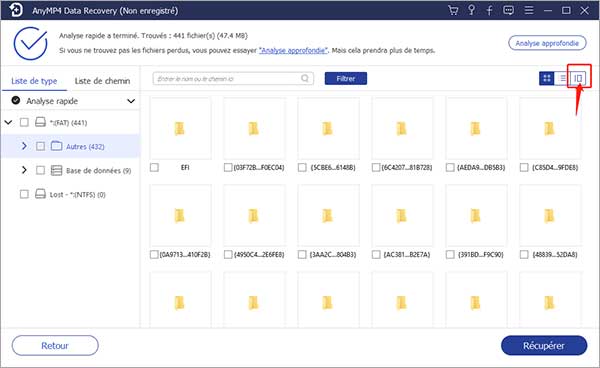The image size is (600, 368).
Task: Click the Filtrer button
Action: point(346,78)
